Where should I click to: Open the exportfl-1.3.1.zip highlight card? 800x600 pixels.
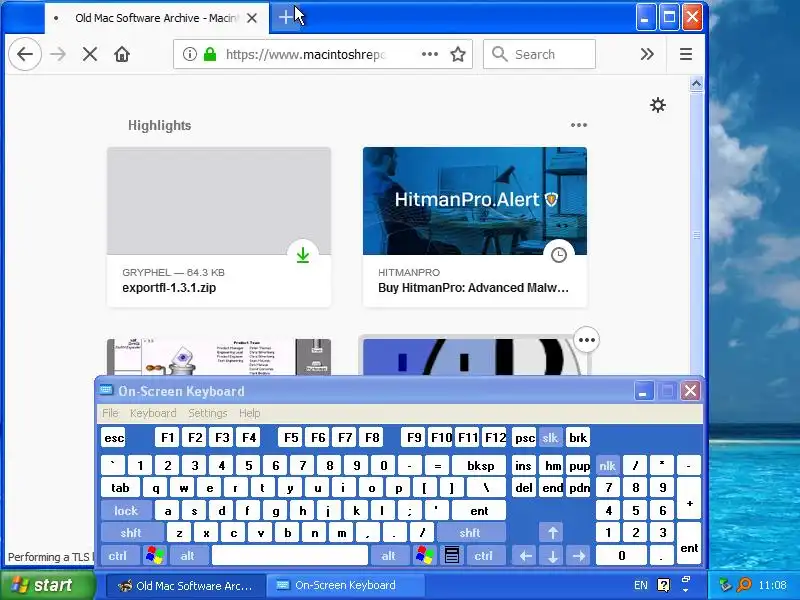coord(219,227)
